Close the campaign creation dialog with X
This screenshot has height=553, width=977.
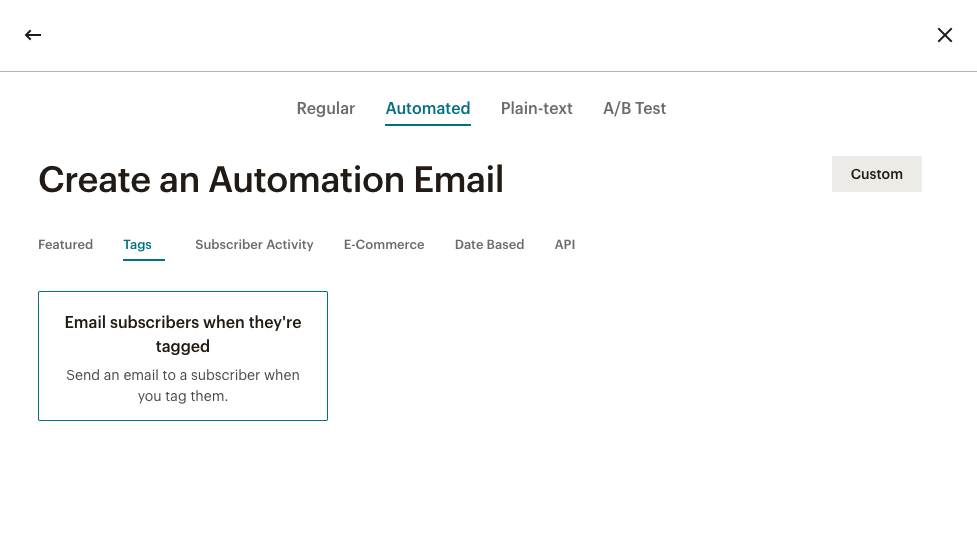click(x=945, y=35)
